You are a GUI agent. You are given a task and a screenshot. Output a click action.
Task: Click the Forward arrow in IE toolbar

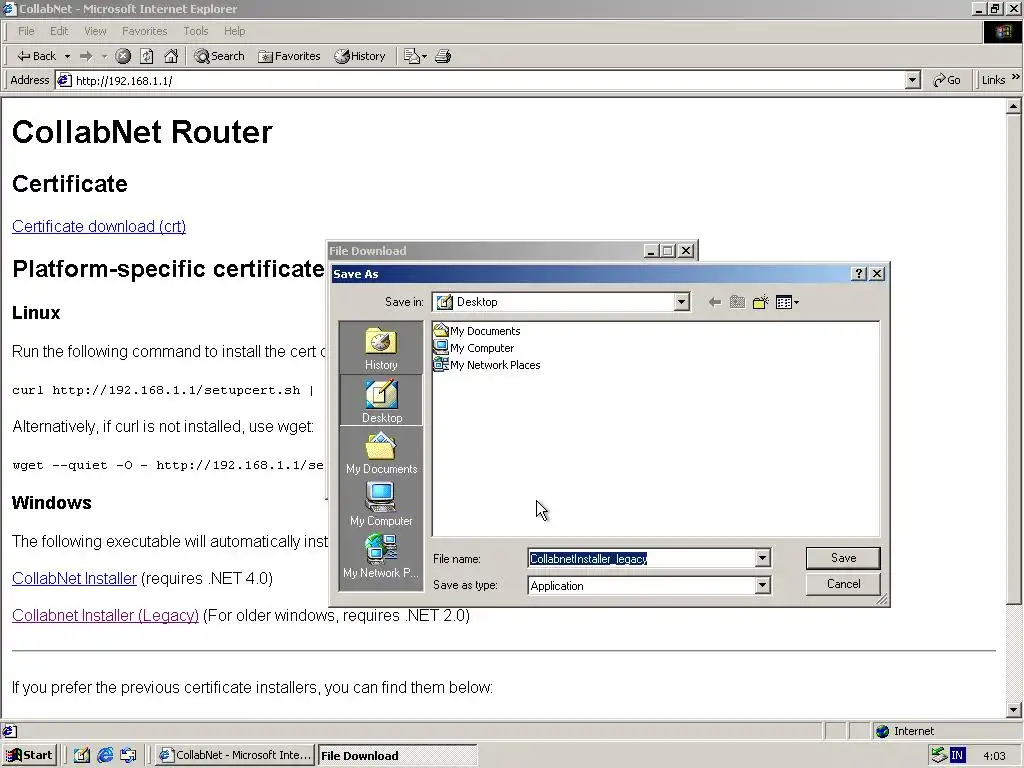tap(86, 56)
